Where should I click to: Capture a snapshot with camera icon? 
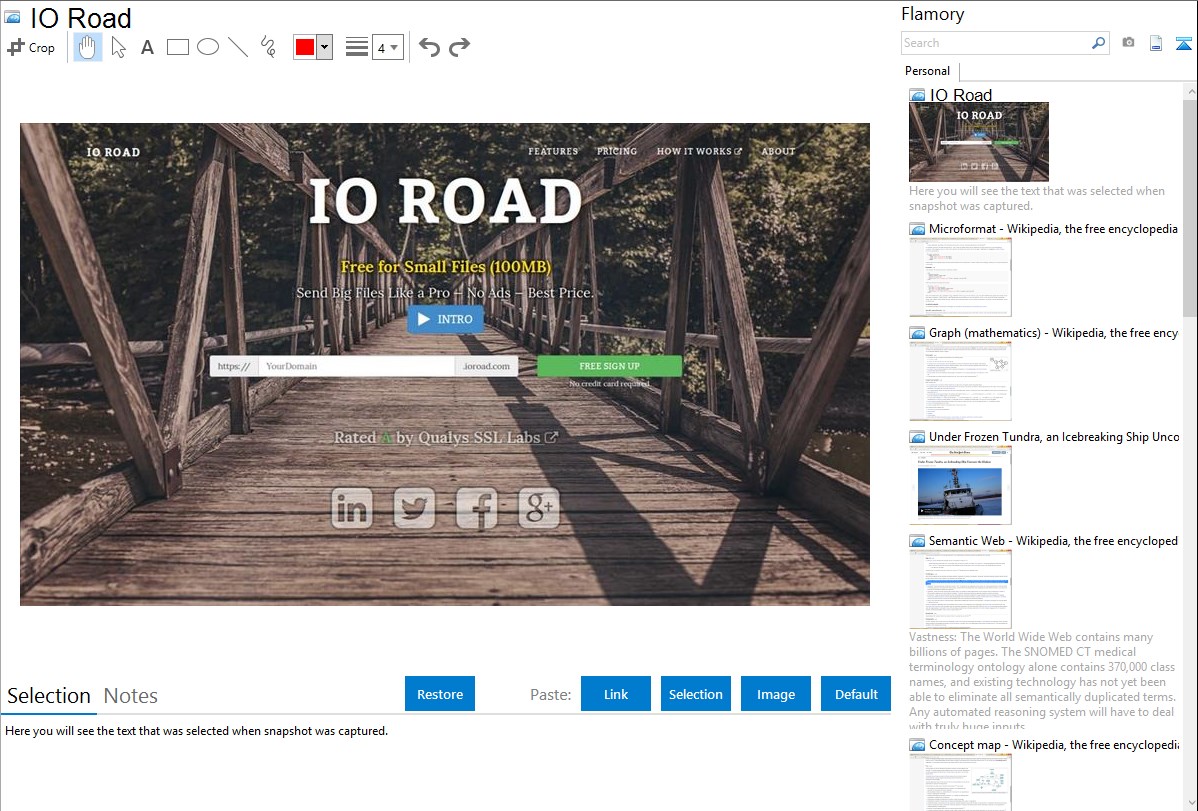[1128, 43]
